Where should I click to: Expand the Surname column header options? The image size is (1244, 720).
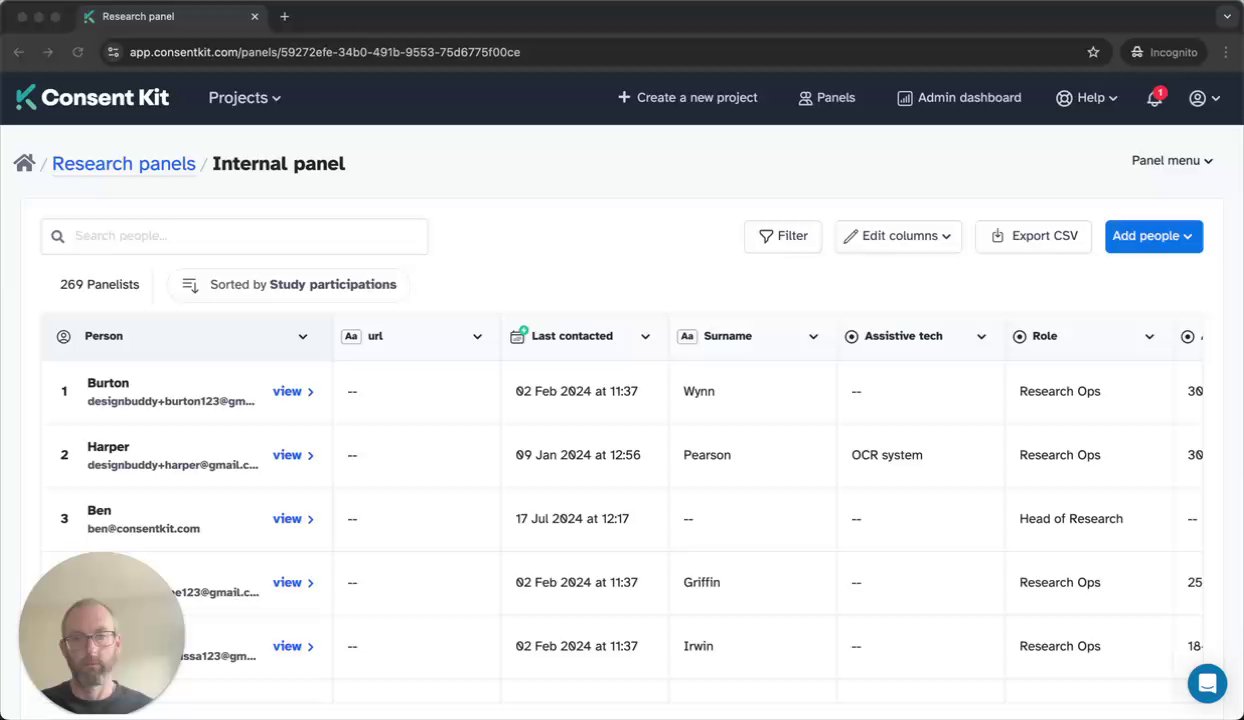point(813,336)
